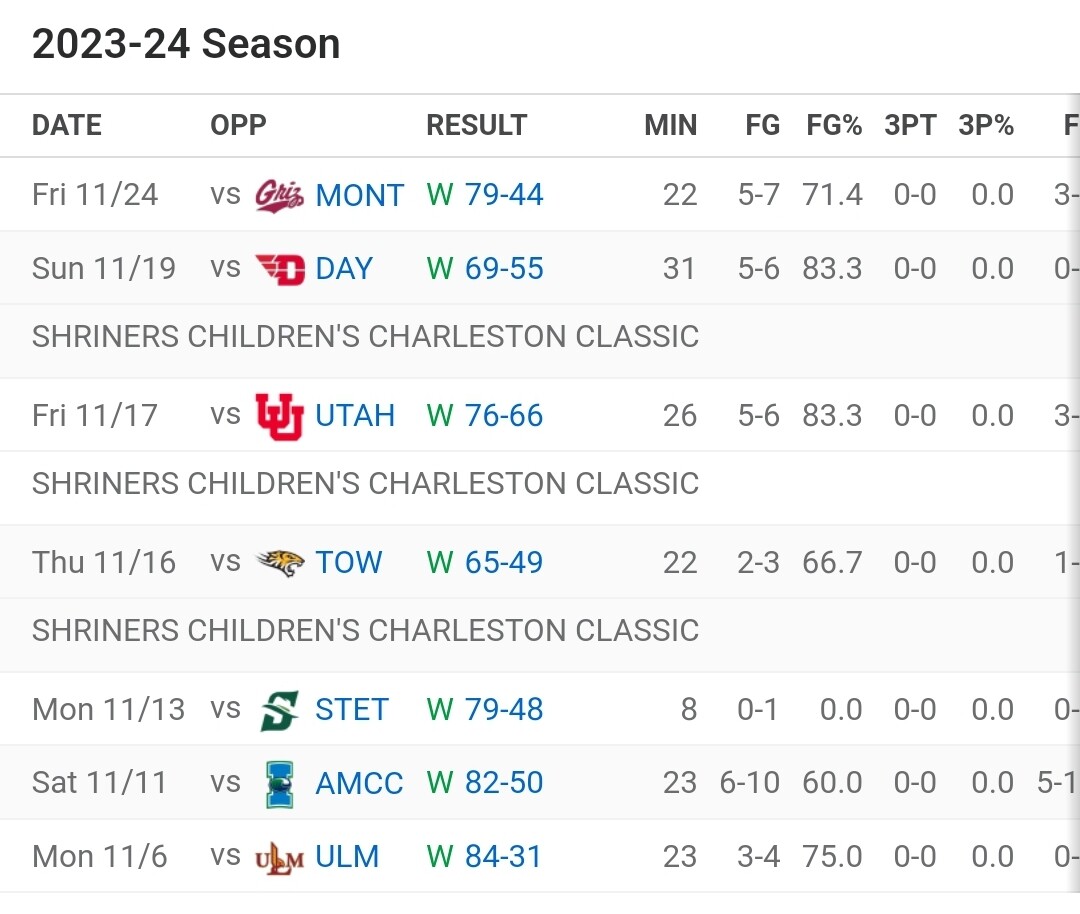Screen dimensions: 1080x914
Task: Open the STET opponent team link
Action: (x=351, y=710)
